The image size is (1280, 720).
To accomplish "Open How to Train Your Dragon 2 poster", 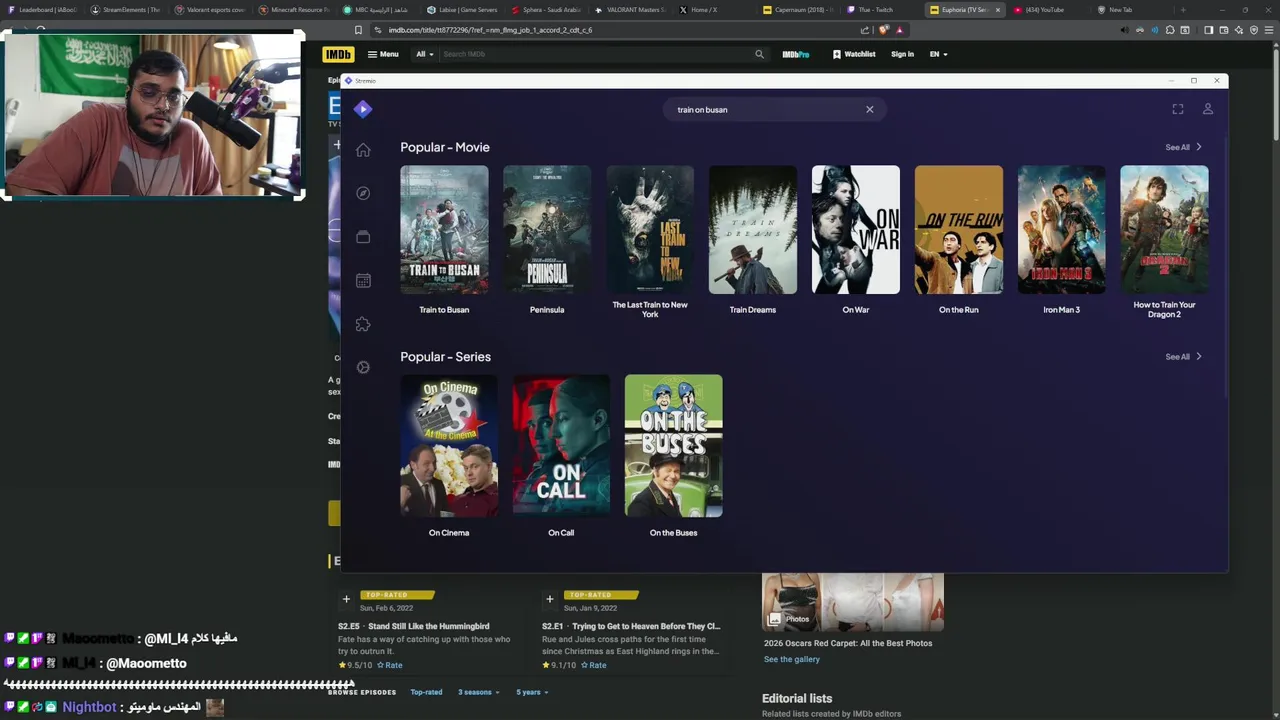I will click(x=1164, y=230).
